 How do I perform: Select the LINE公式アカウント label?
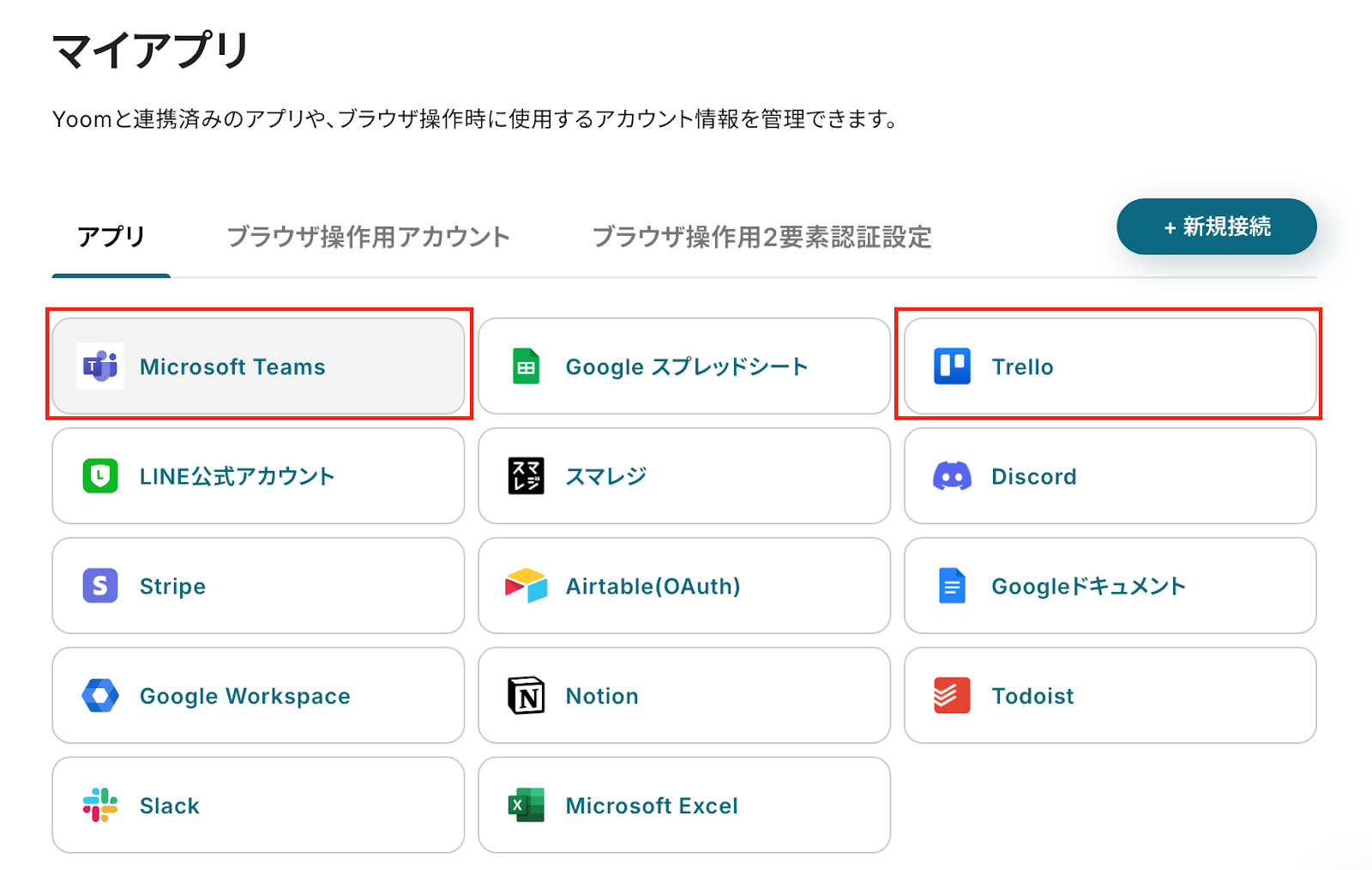(238, 477)
